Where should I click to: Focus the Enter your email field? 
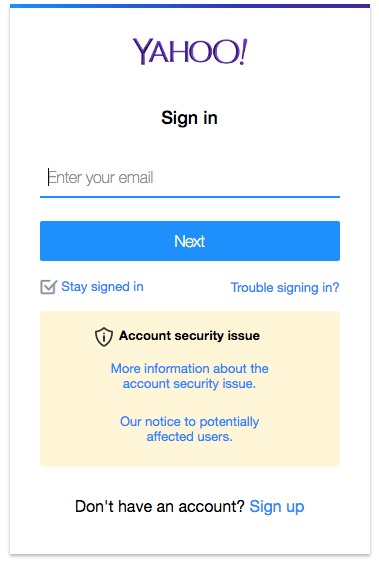190,179
